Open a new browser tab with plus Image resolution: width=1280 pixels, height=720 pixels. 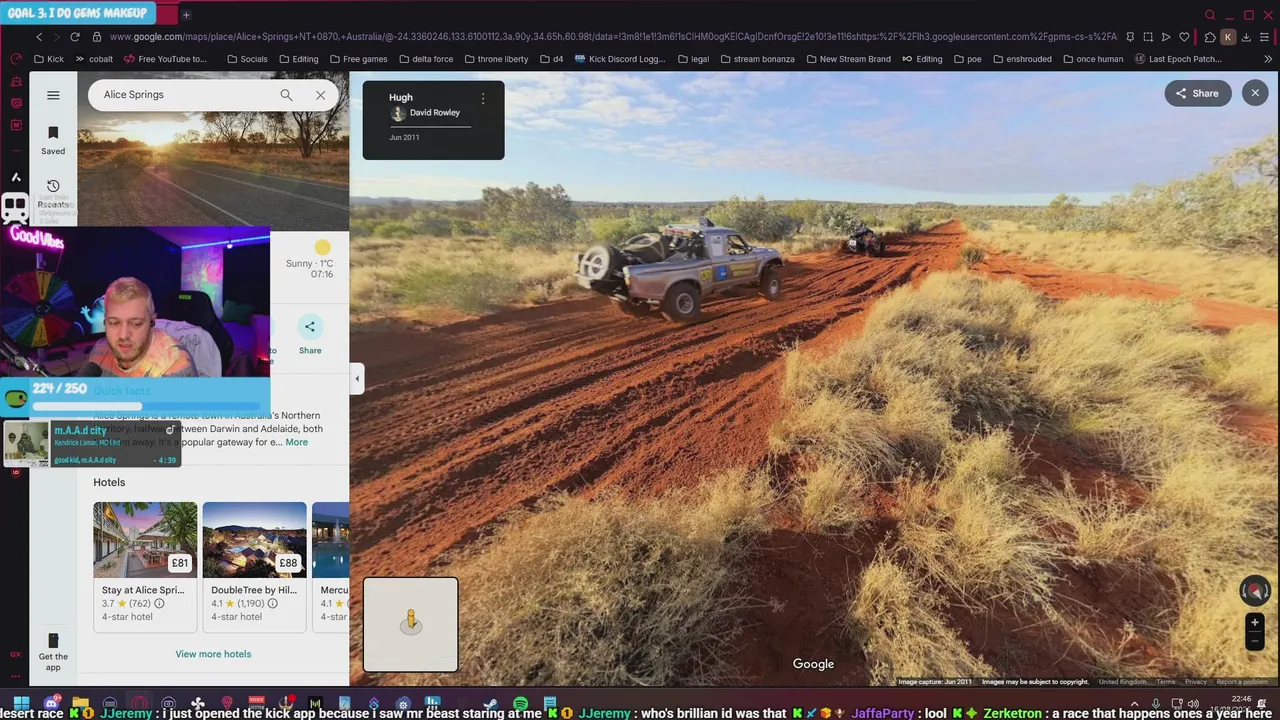pos(186,14)
